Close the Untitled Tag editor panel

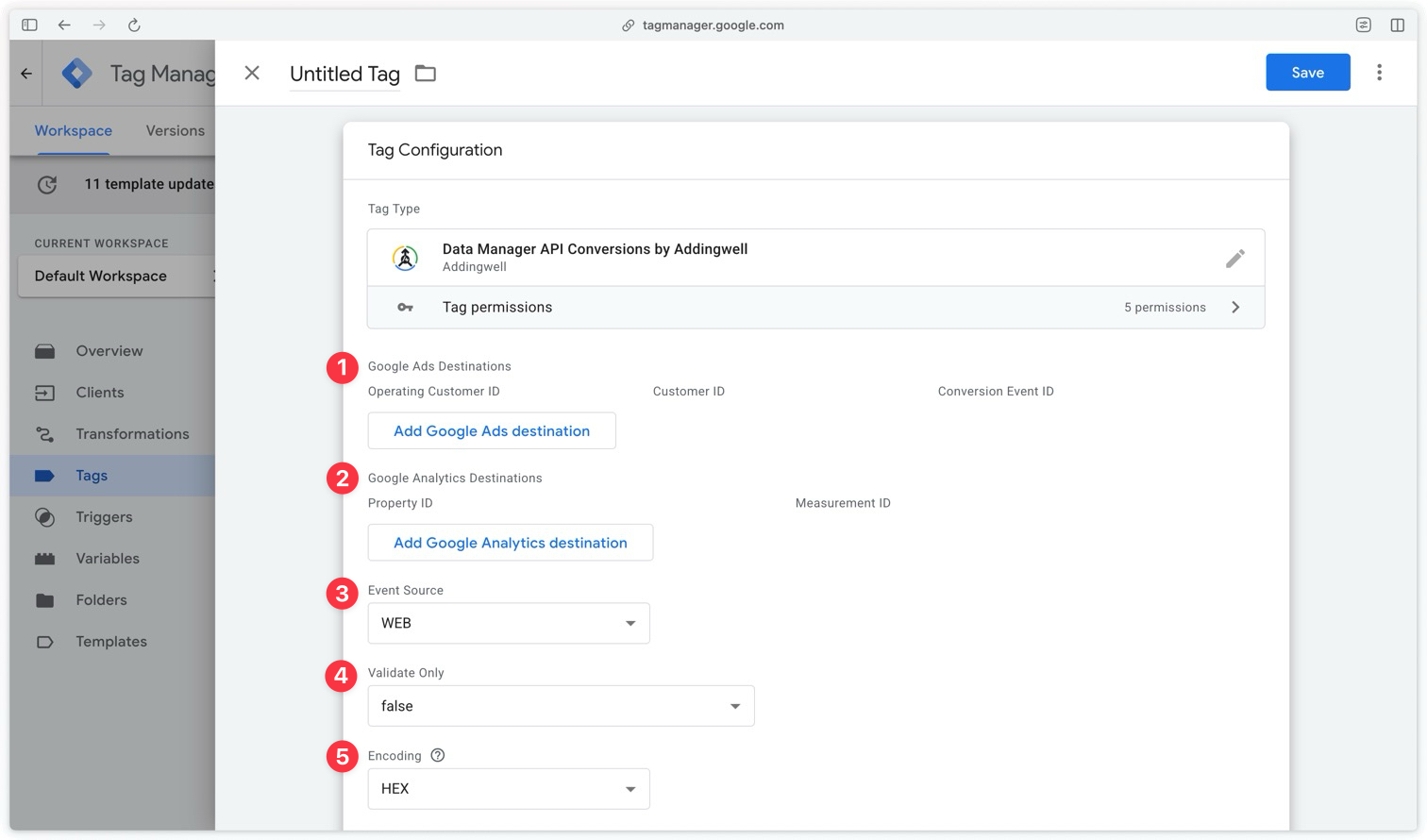[252, 73]
